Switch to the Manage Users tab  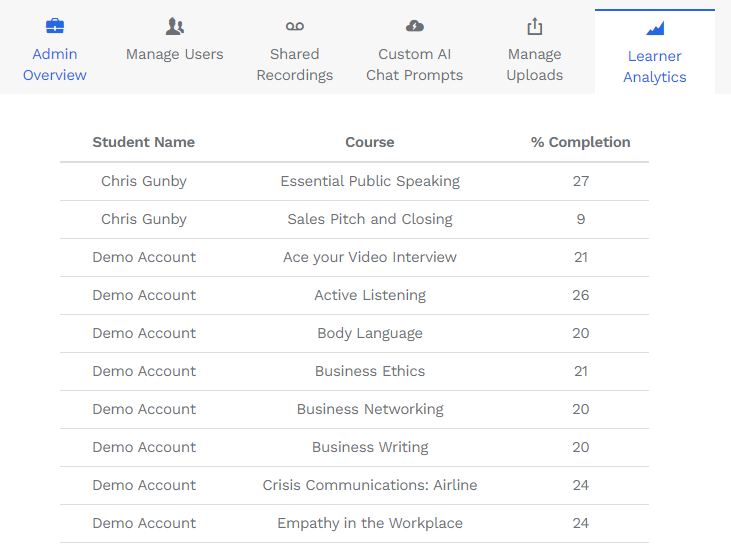coord(175,54)
